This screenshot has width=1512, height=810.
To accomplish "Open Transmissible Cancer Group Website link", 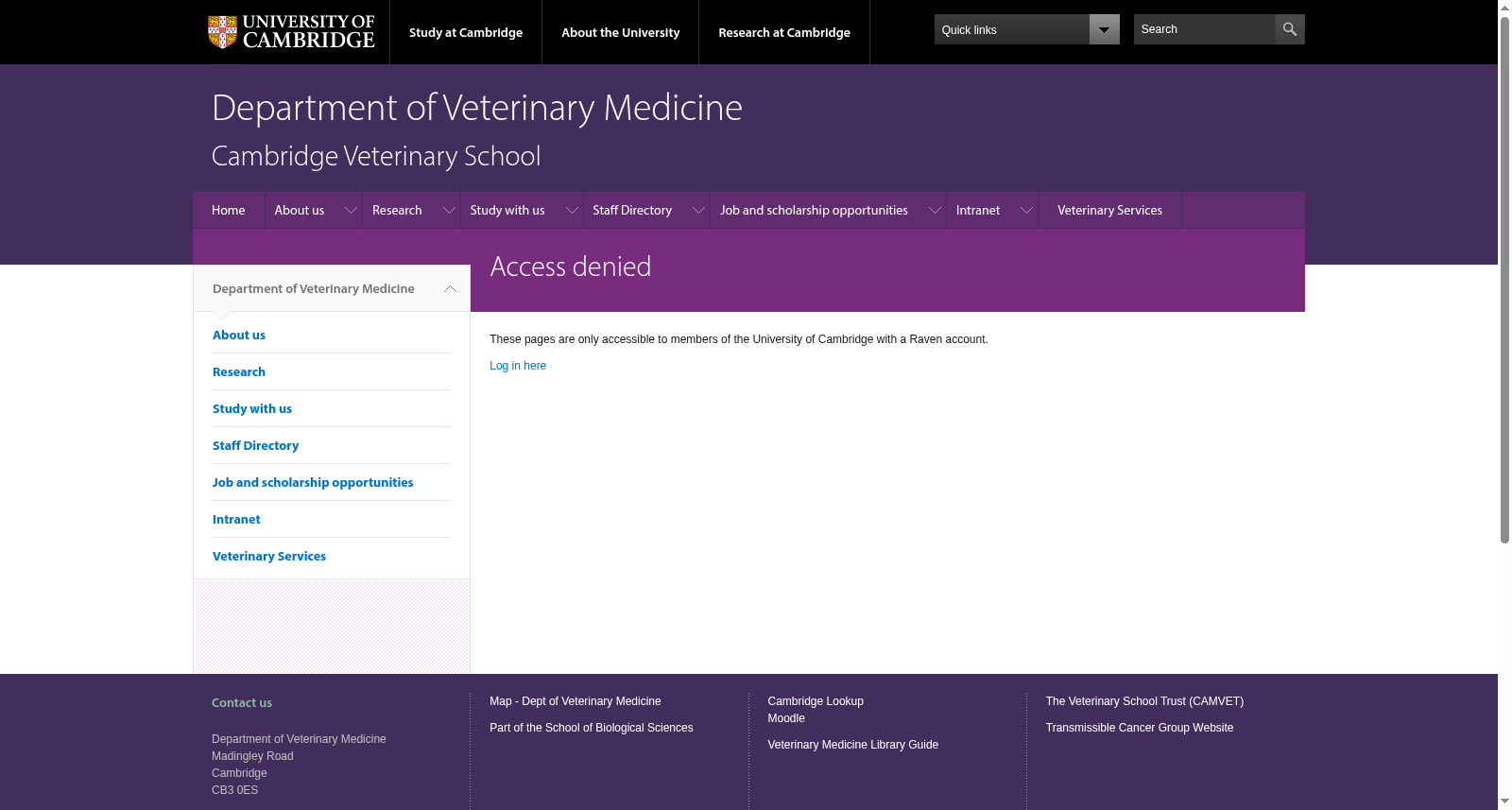I will 1140,728.
